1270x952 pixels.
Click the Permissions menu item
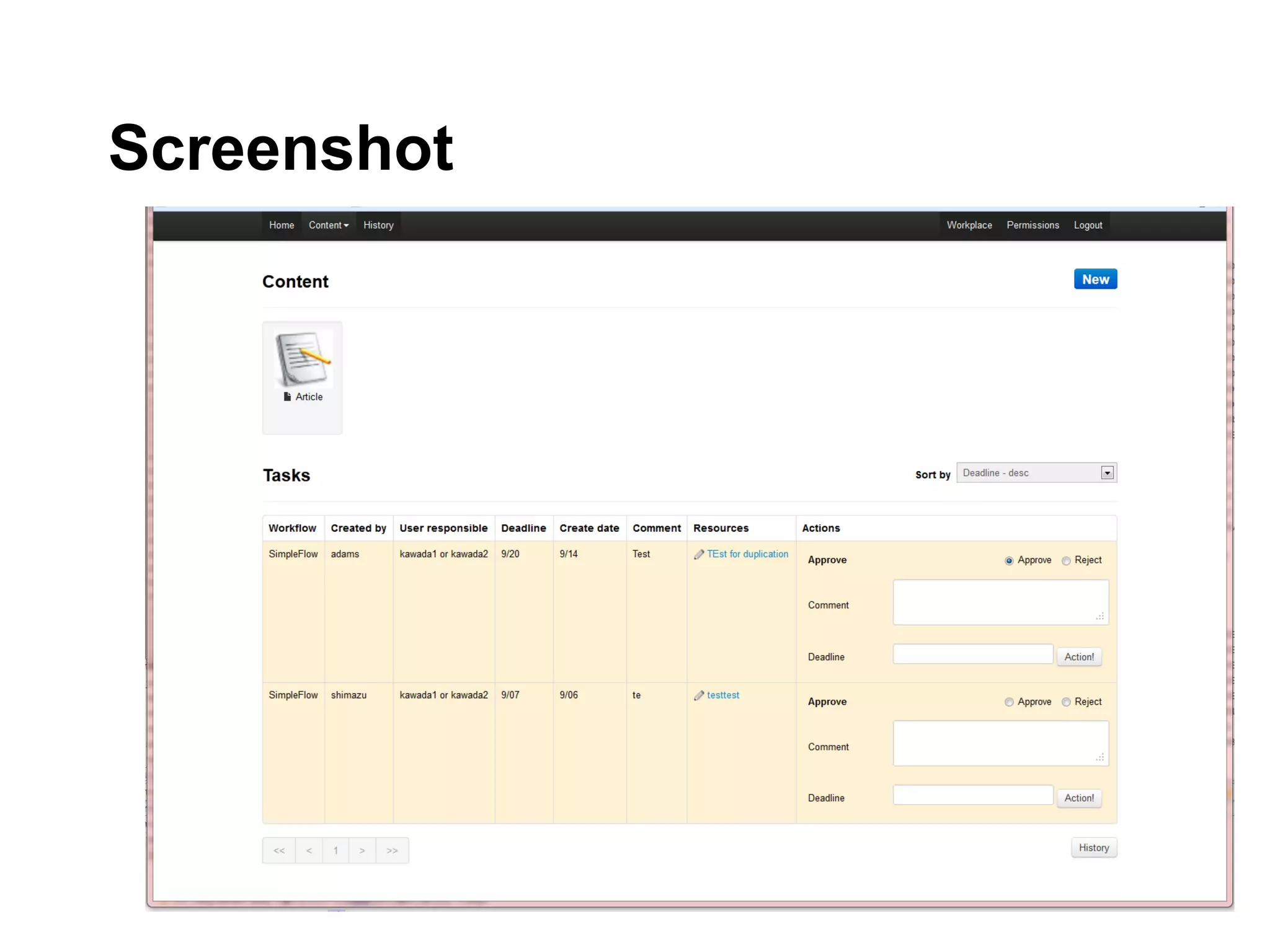point(1032,226)
